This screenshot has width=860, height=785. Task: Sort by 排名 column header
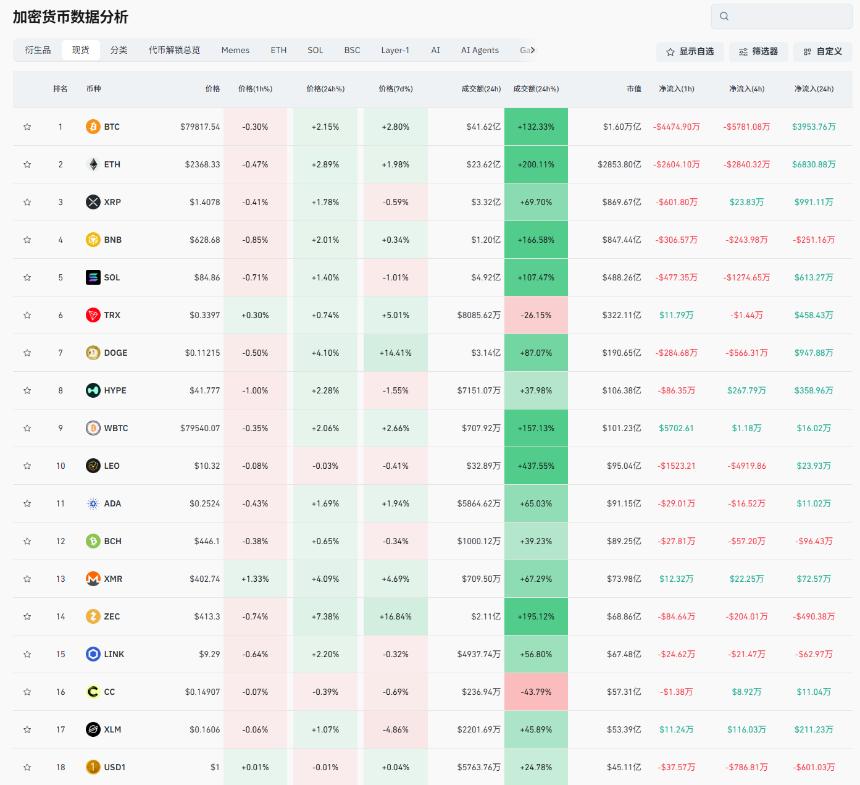click(x=60, y=88)
